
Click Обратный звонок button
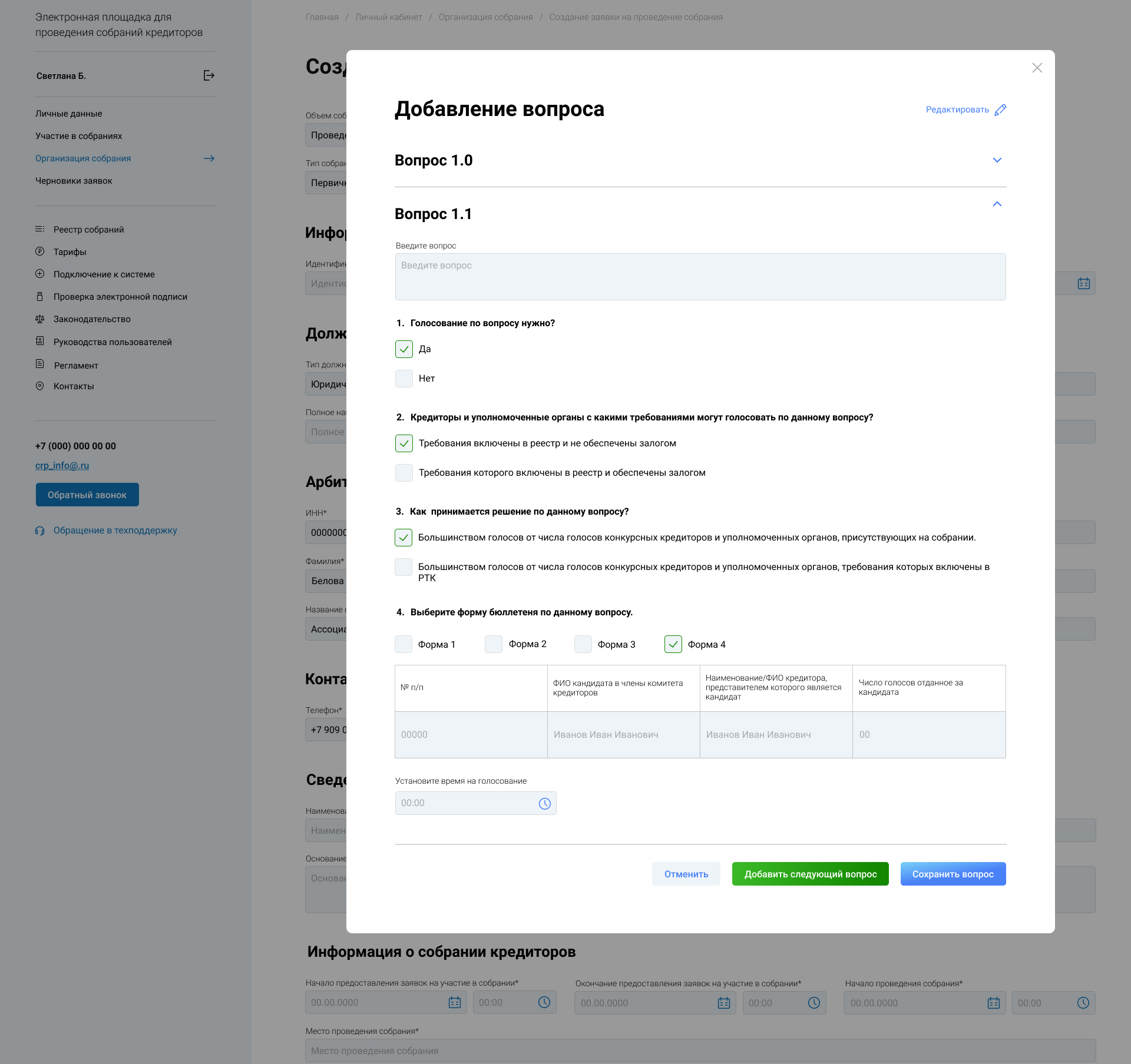[x=87, y=495]
